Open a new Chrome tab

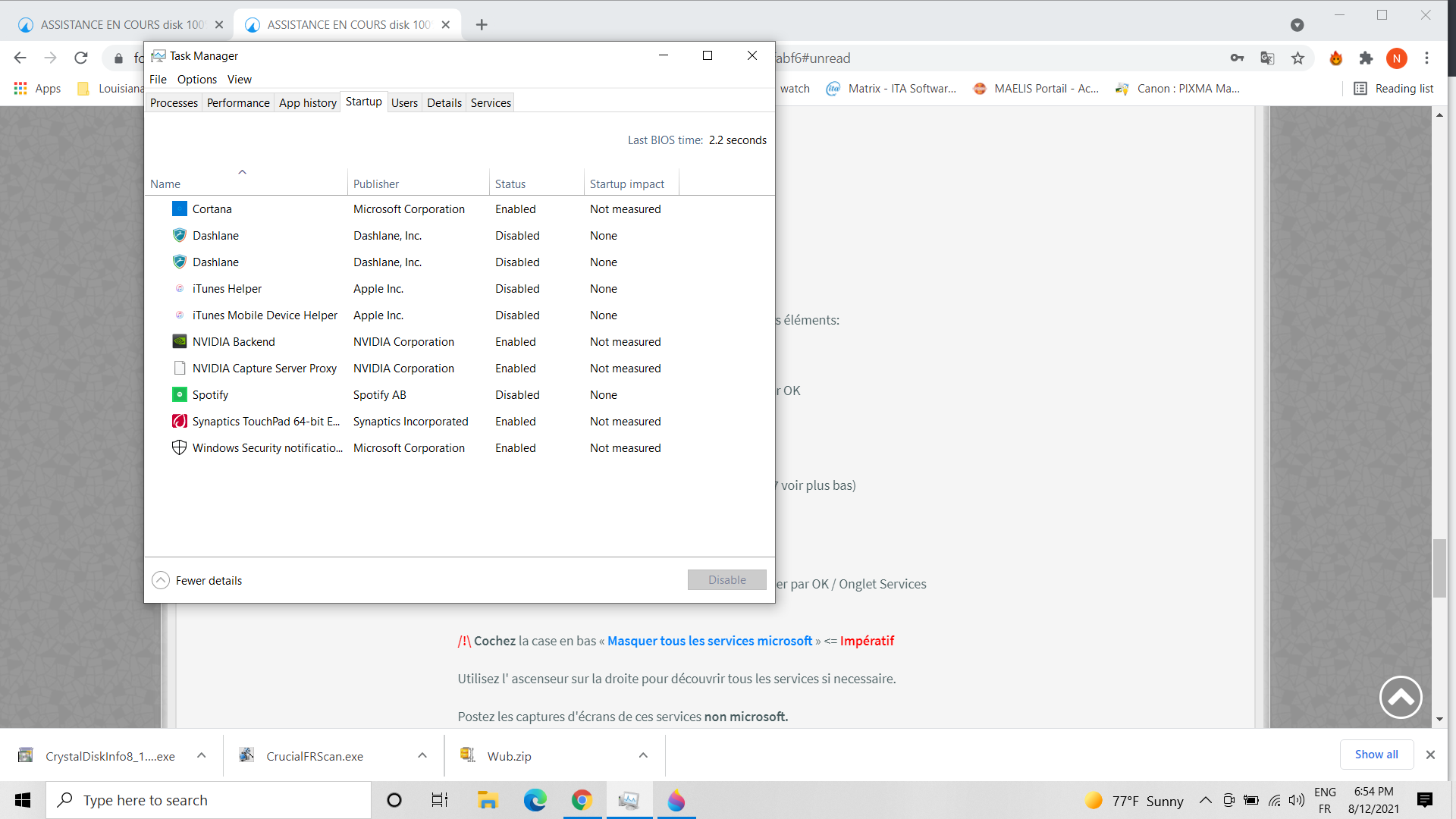pyautogui.click(x=481, y=24)
